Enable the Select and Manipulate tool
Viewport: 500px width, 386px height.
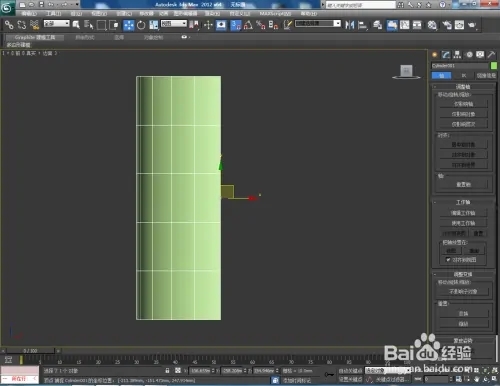click(x=208, y=25)
